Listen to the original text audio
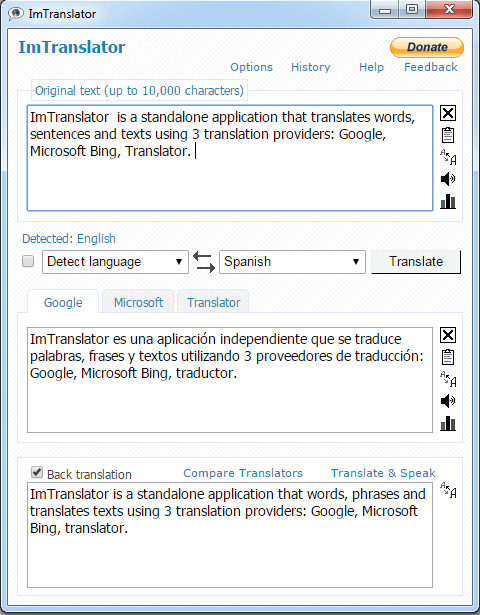This screenshot has height=615, width=480. [448, 179]
